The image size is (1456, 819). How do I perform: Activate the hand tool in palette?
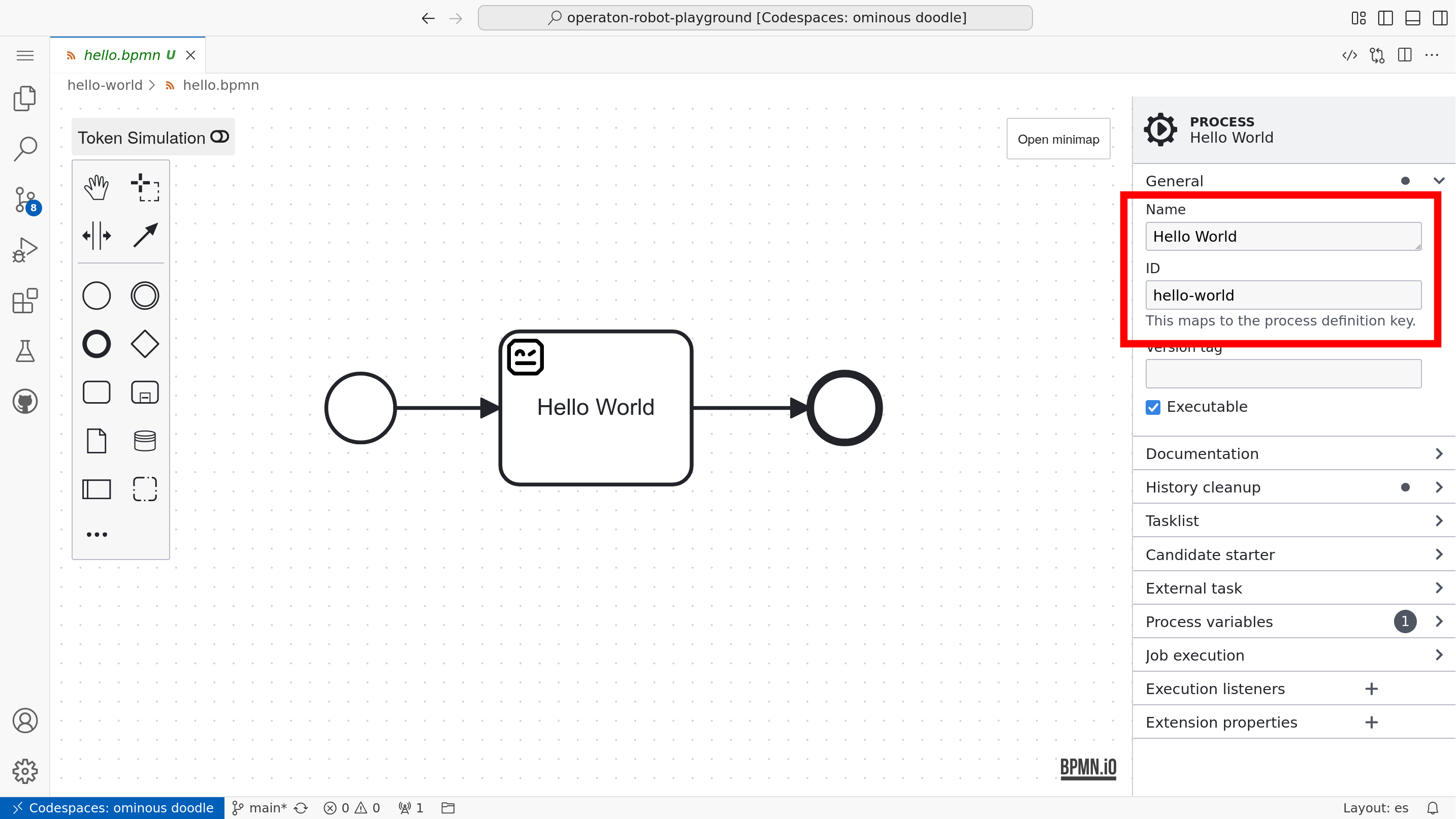coord(96,187)
